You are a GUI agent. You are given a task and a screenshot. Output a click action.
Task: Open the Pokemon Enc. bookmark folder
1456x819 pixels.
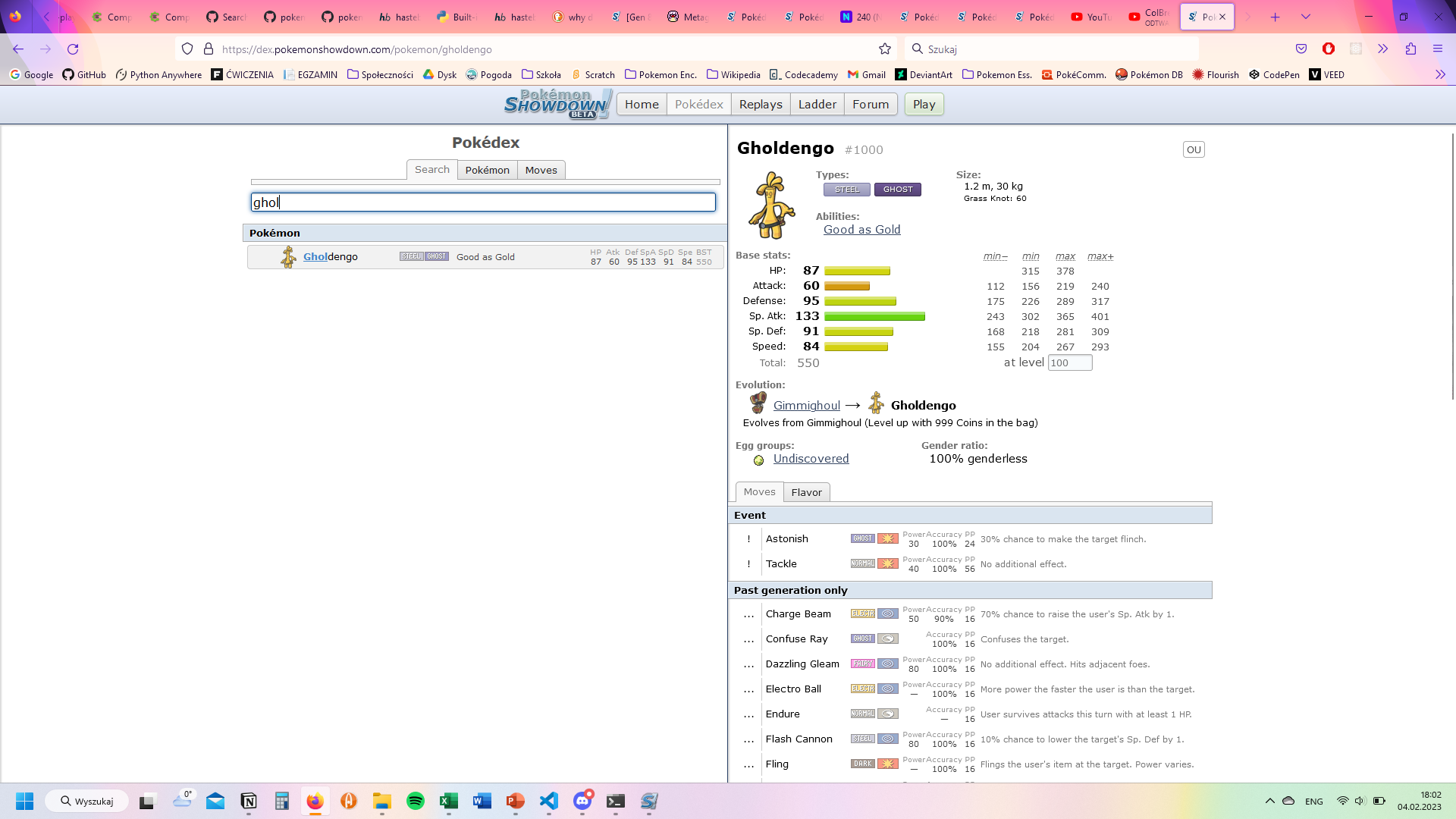pyautogui.click(x=661, y=74)
